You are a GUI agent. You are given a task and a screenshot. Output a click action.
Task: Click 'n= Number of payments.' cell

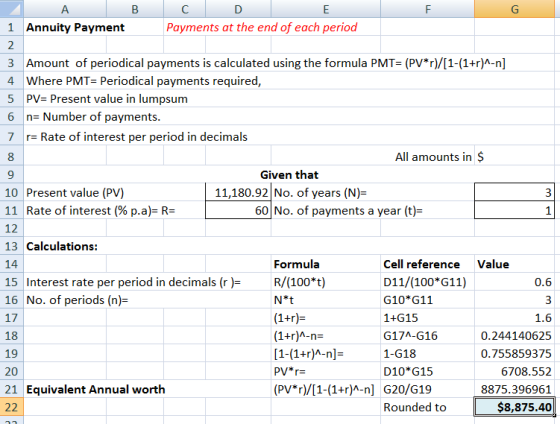93,117
